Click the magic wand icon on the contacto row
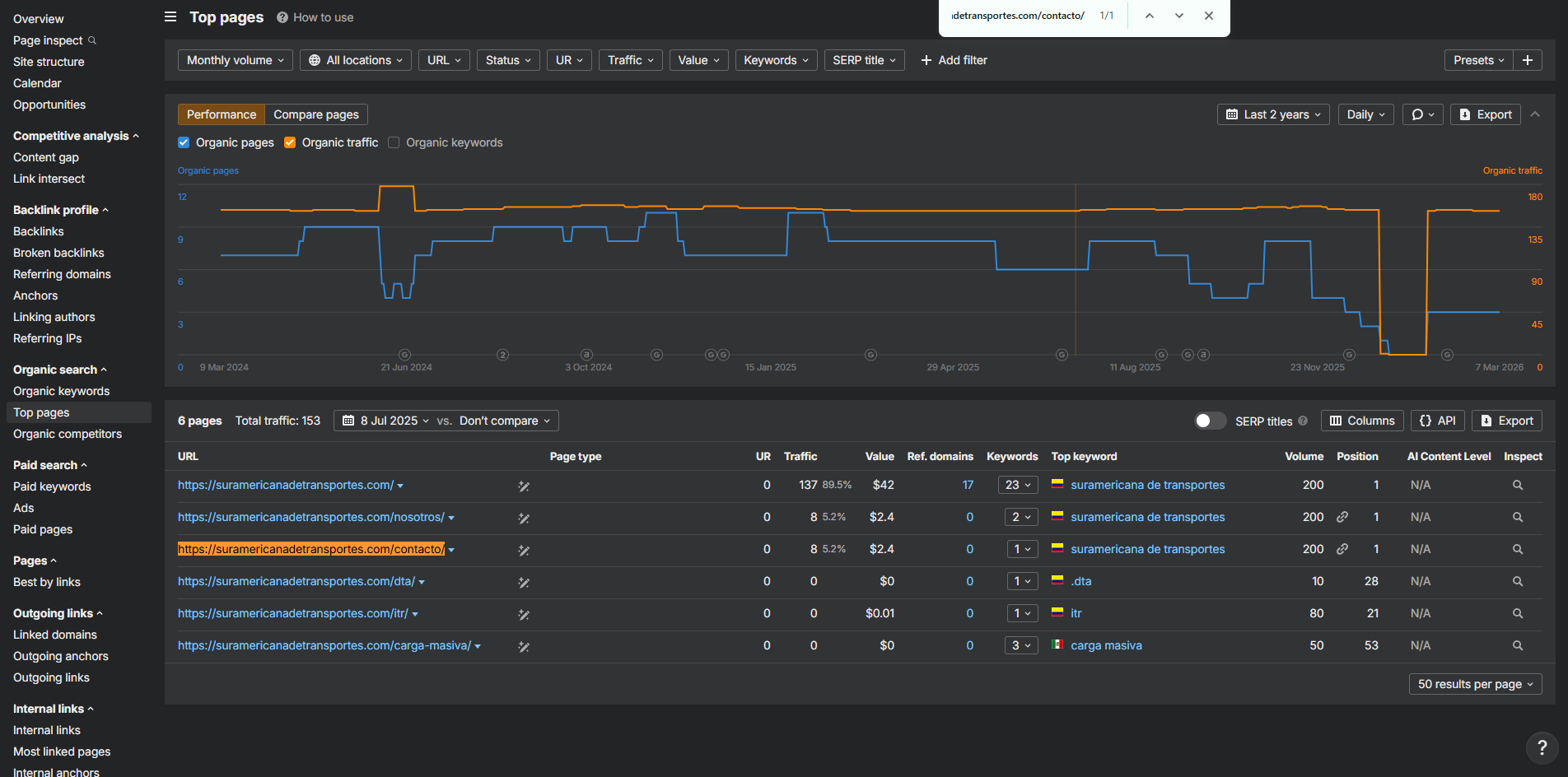This screenshot has height=777, width=1568. [x=524, y=550]
